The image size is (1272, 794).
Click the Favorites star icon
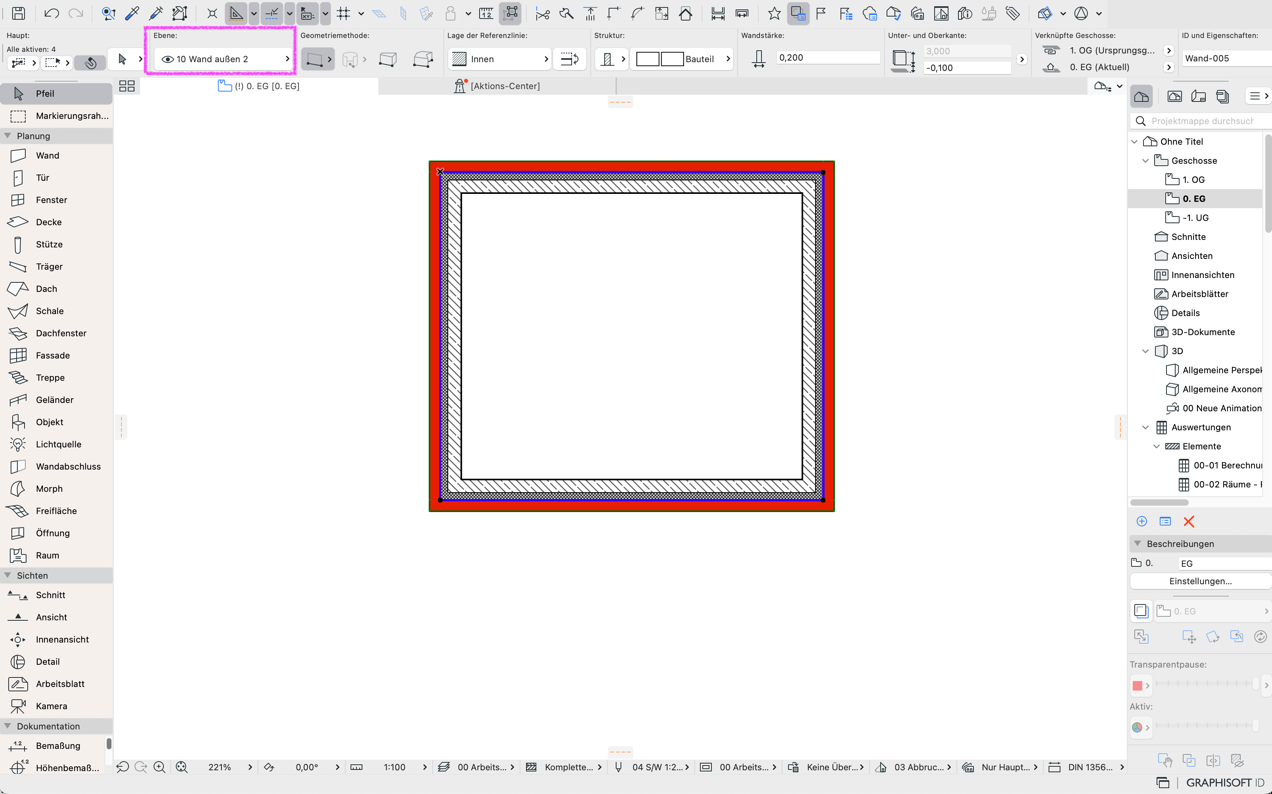pos(774,14)
